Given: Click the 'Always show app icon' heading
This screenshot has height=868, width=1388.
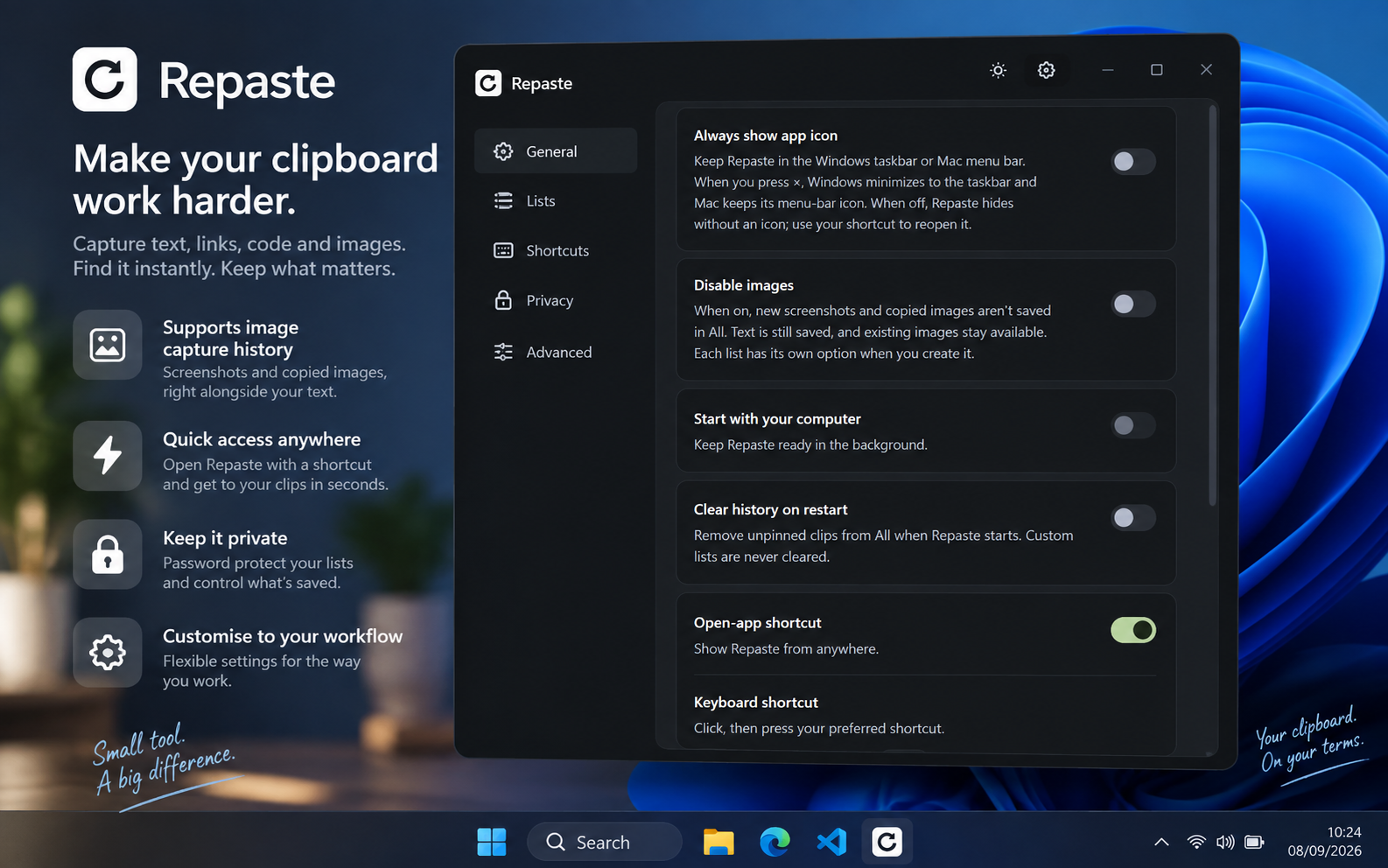Looking at the screenshot, I should point(766,136).
